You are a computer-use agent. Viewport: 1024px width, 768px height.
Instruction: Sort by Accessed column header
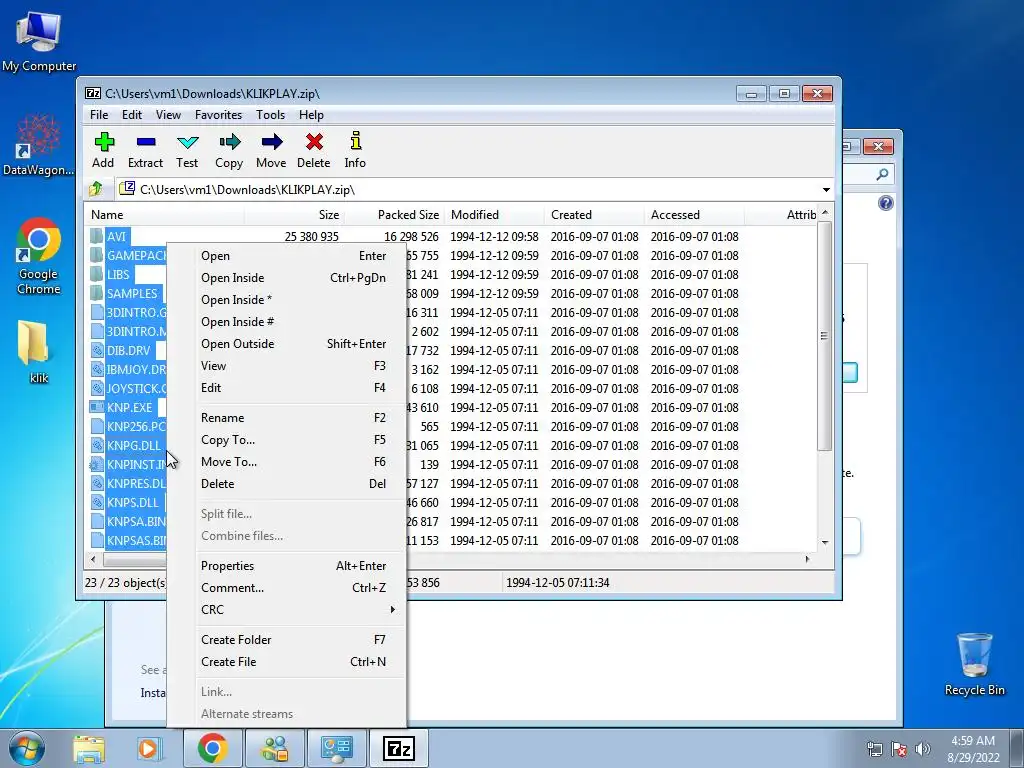[694, 215]
